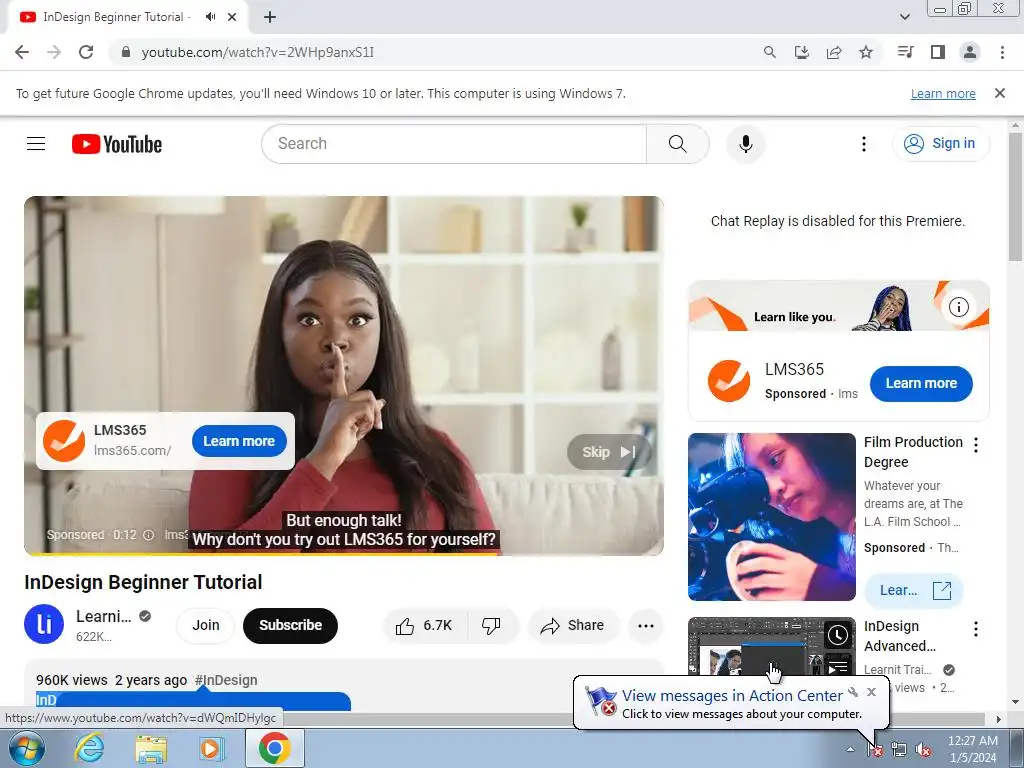Open Film Production Degree ad thumbnail
The width and height of the screenshot is (1024, 768).
click(771, 517)
